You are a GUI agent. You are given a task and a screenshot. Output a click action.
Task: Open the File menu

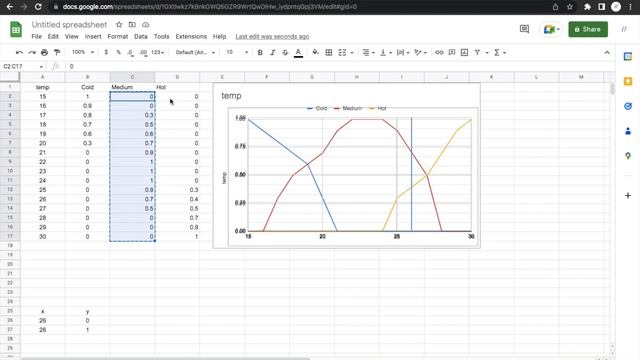pos(36,36)
